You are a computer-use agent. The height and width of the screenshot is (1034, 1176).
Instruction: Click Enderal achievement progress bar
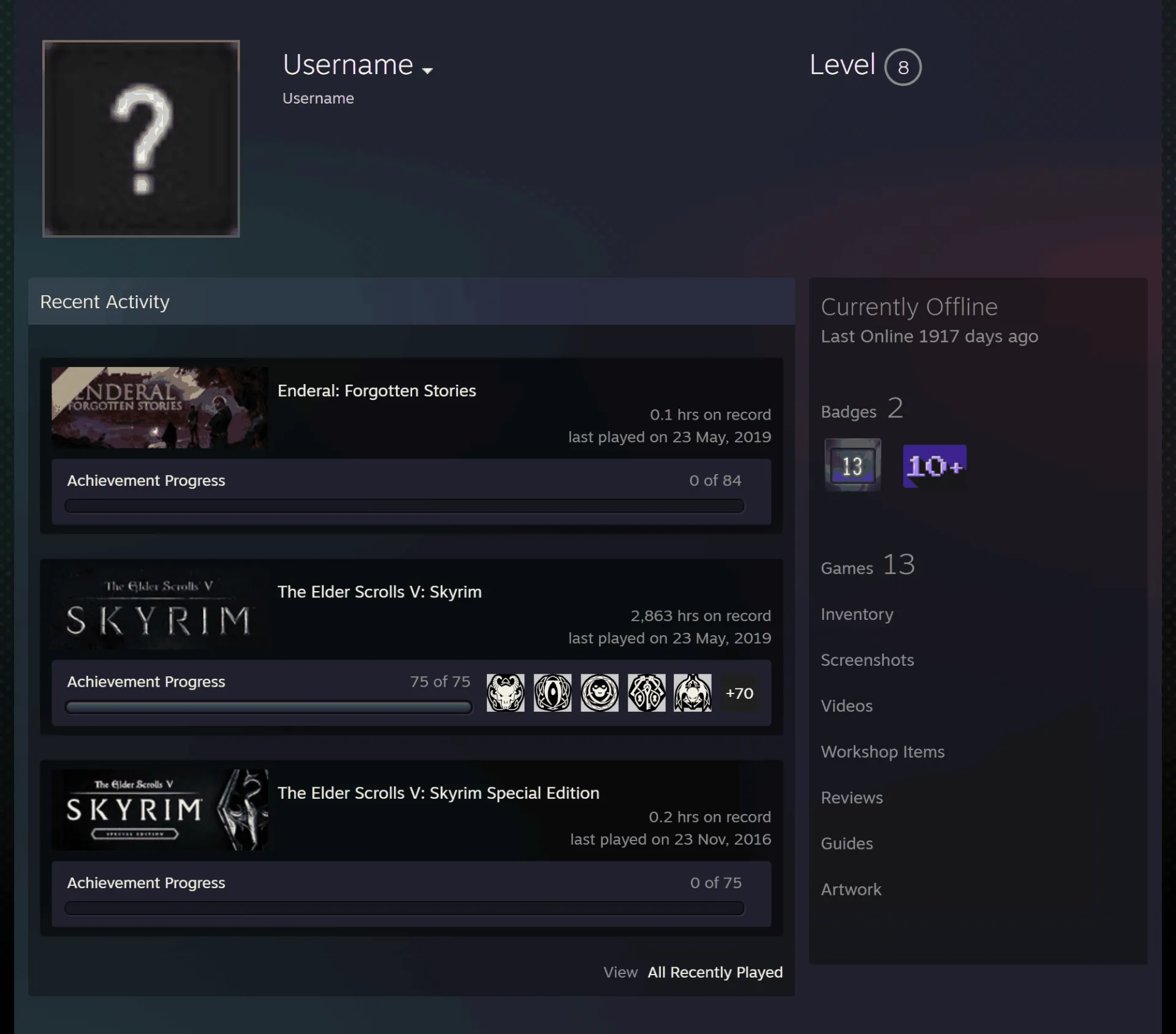(404, 506)
